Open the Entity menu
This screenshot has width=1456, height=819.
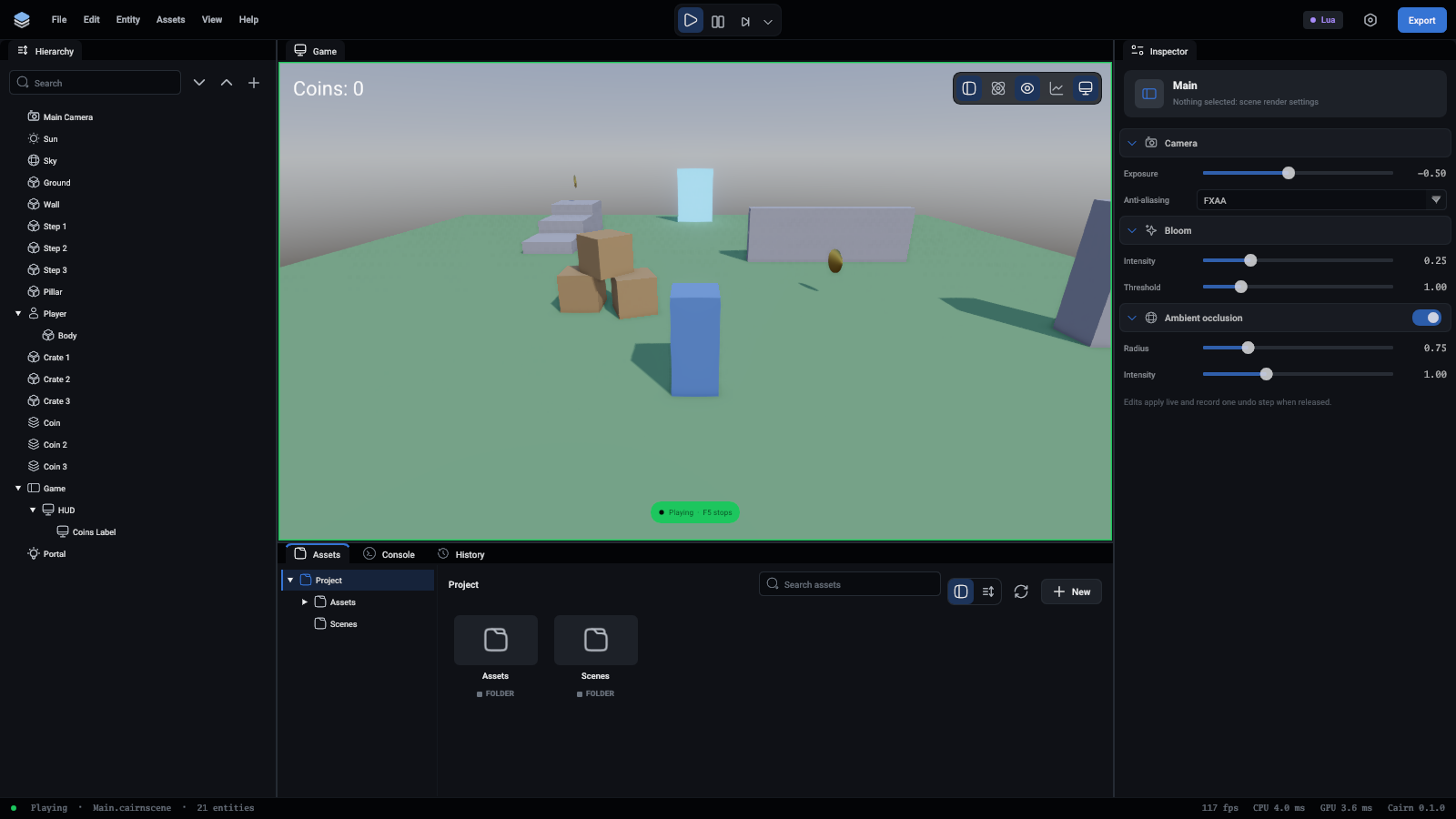click(128, 19)
